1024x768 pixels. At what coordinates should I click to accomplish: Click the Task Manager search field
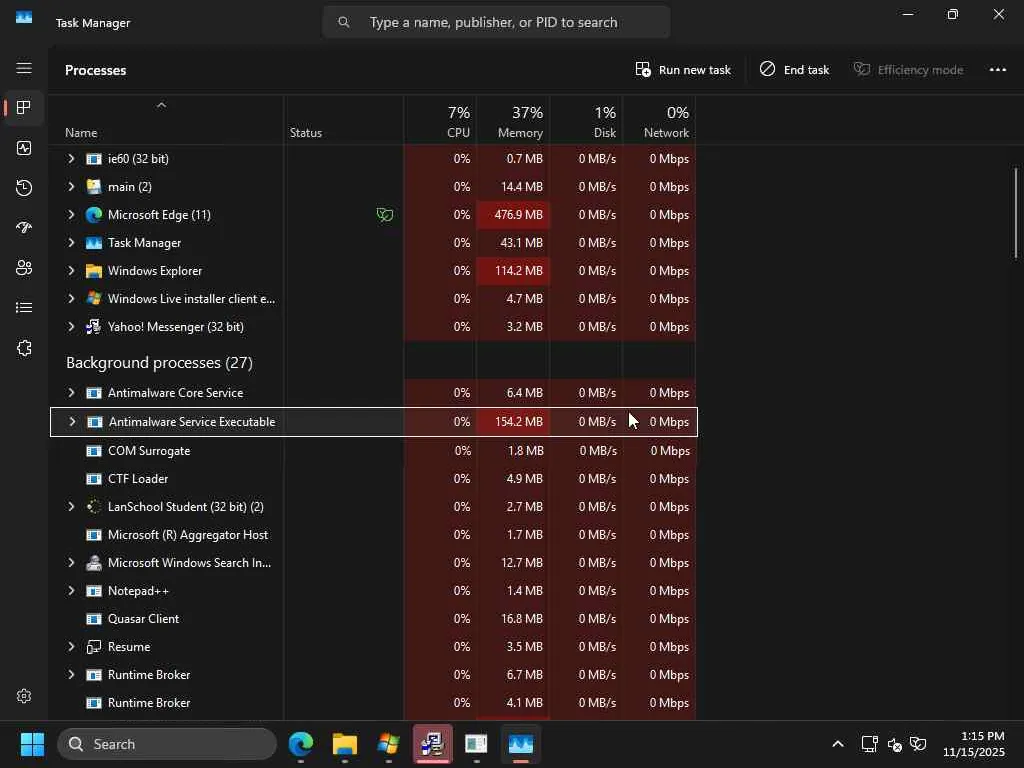click(x=496, y=22)
